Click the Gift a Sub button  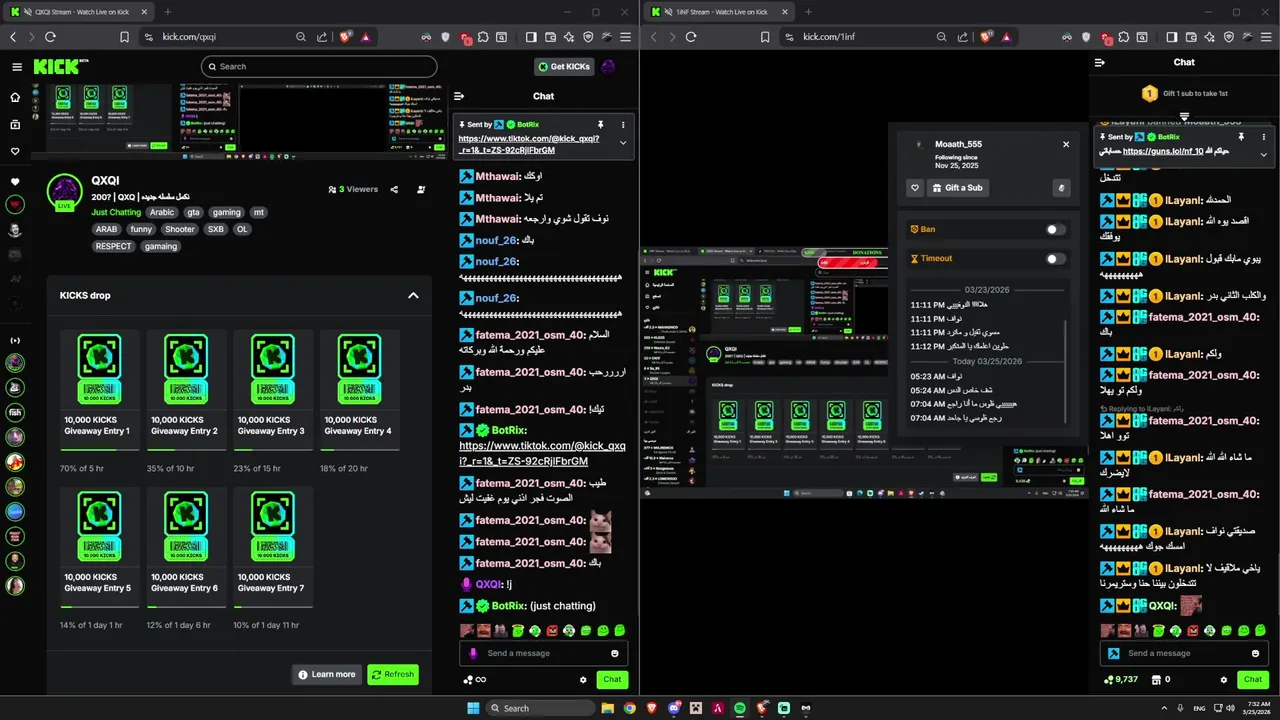coord(958,188)
